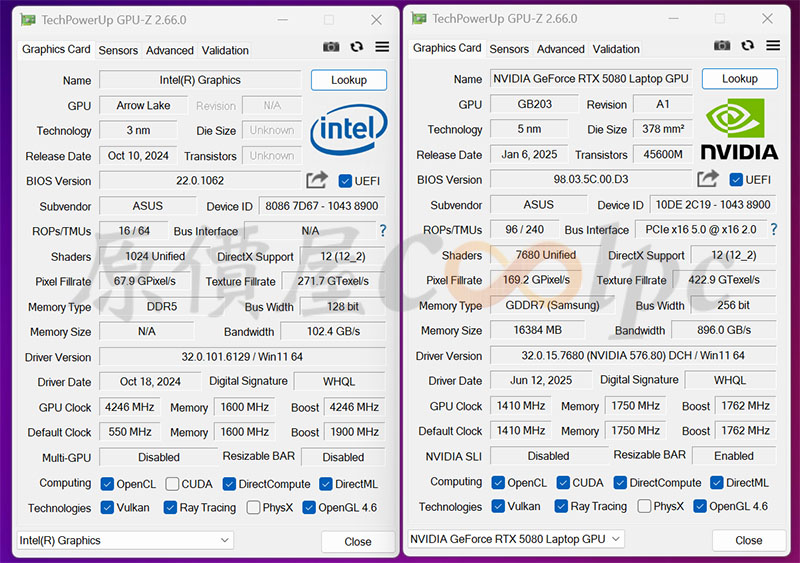Click Device ID field 10DE 2C19 - 1043 8900

point(713,205)
